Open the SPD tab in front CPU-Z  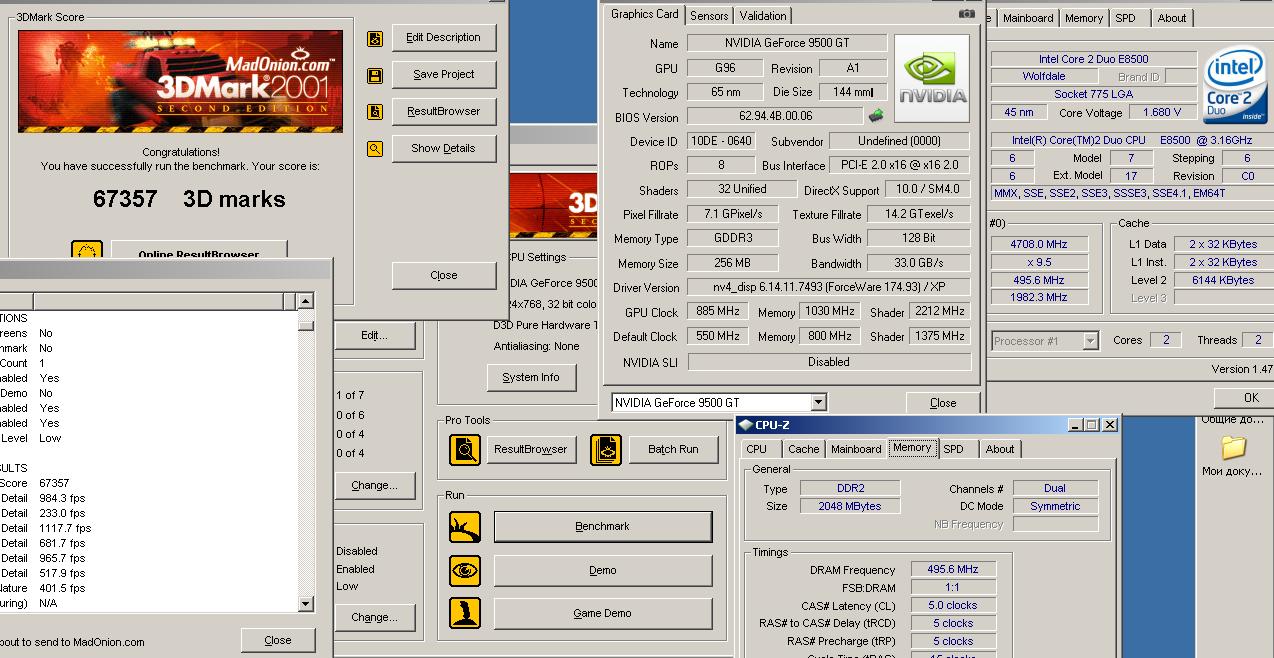[954, 449]
